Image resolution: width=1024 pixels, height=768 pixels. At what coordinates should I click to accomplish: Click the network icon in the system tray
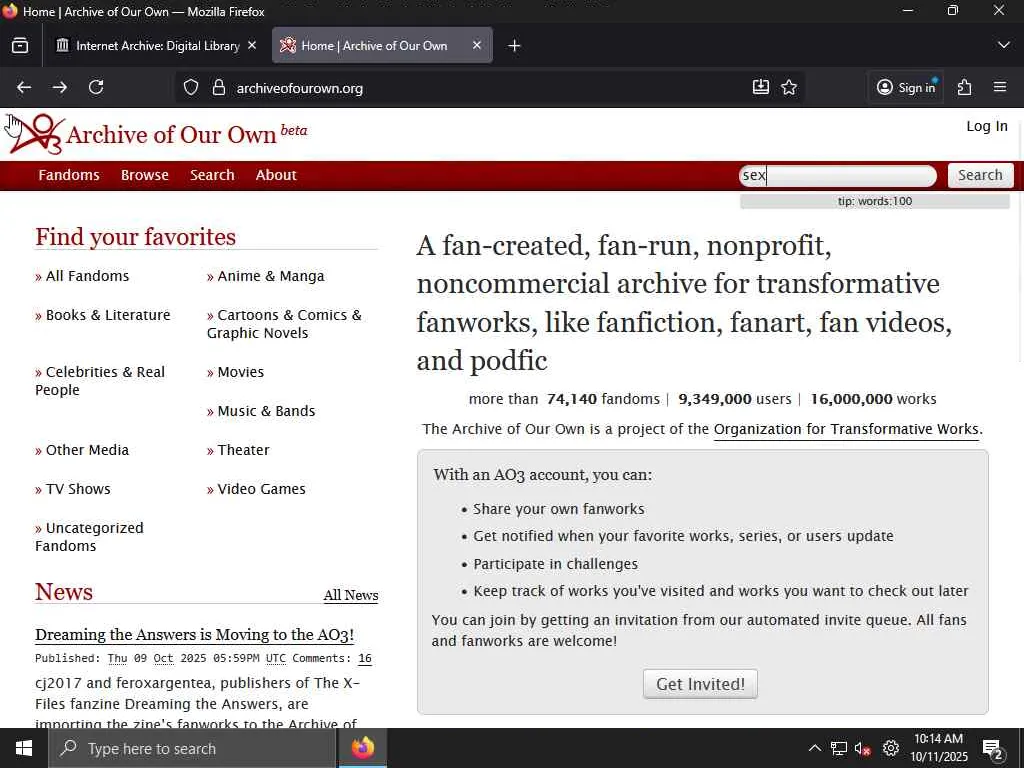839,748
